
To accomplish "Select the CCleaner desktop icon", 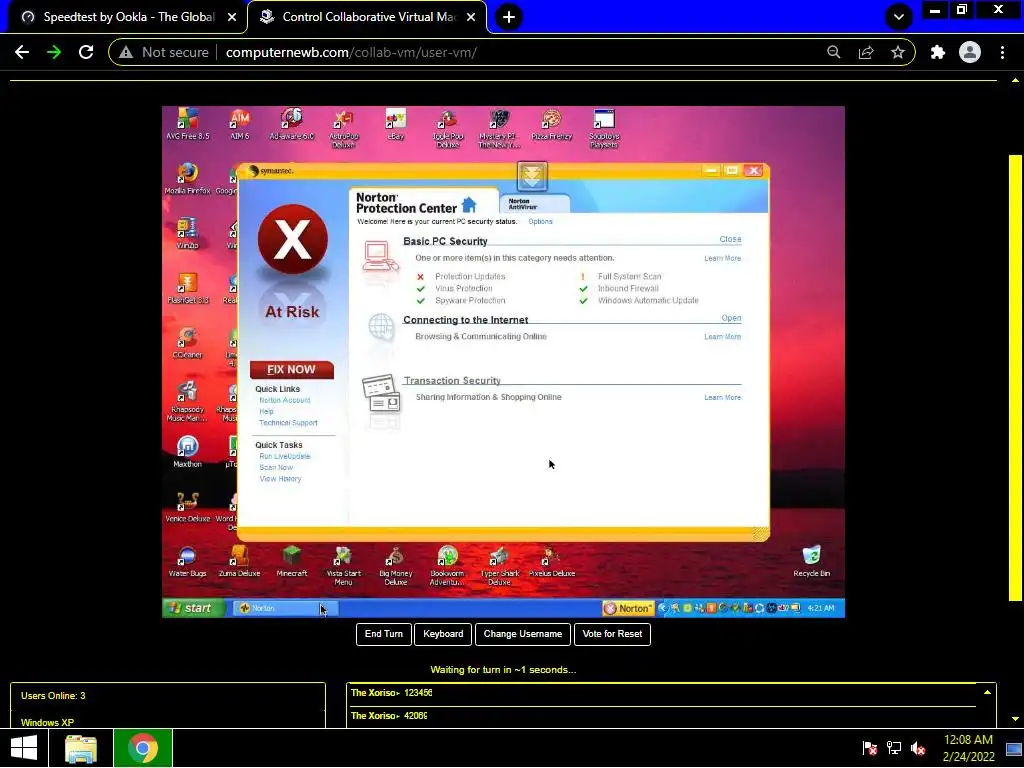I will [x=187, y=343].
